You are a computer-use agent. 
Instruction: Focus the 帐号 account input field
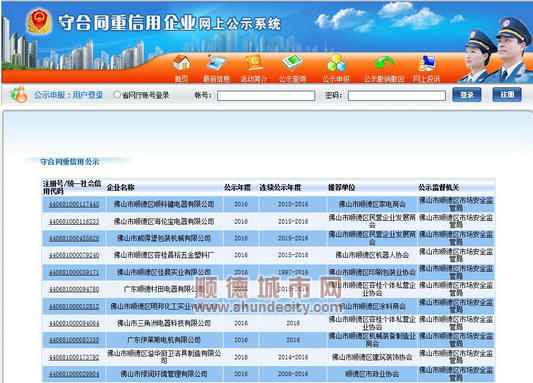pos(266,96)
